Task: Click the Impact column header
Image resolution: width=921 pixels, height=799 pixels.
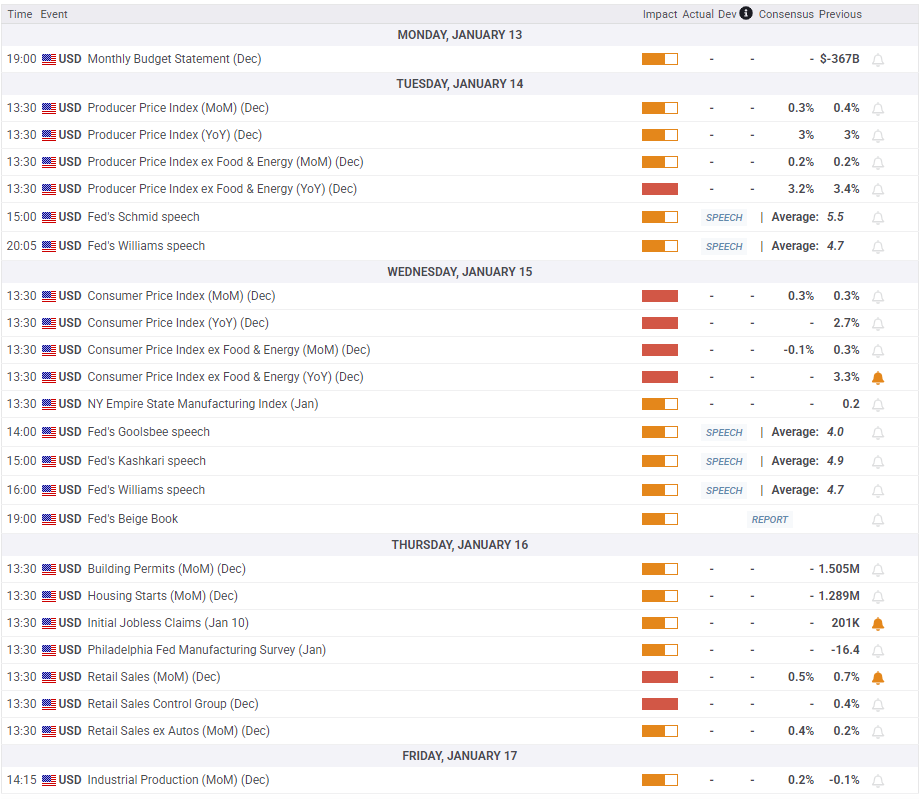Action: [660, 14]
